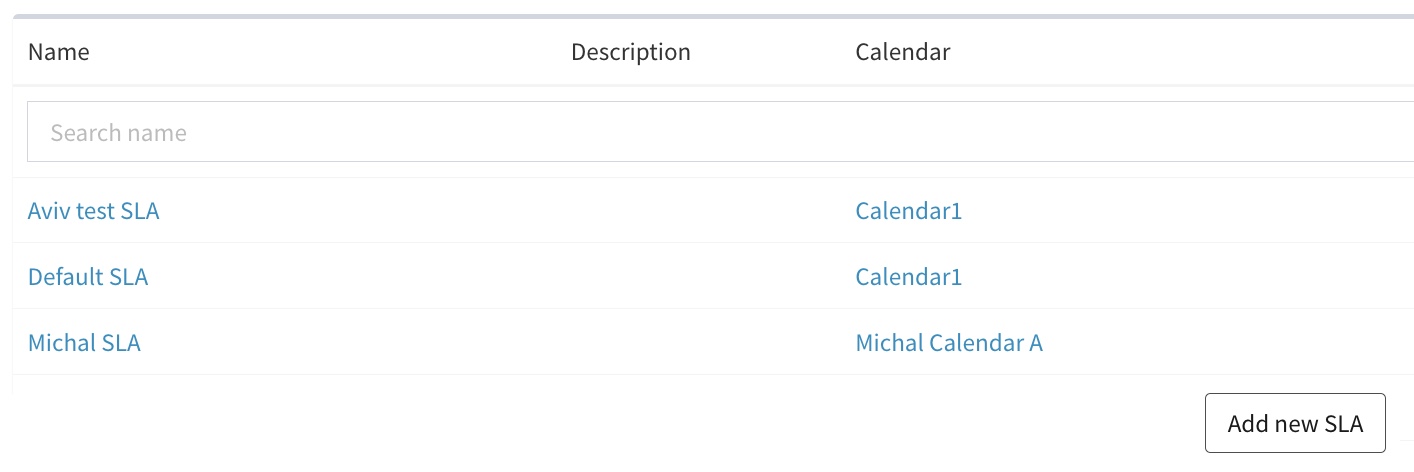Screen dimensions: 1414x472
Task: Open the Default SLA entry
Action: (88, 277)
